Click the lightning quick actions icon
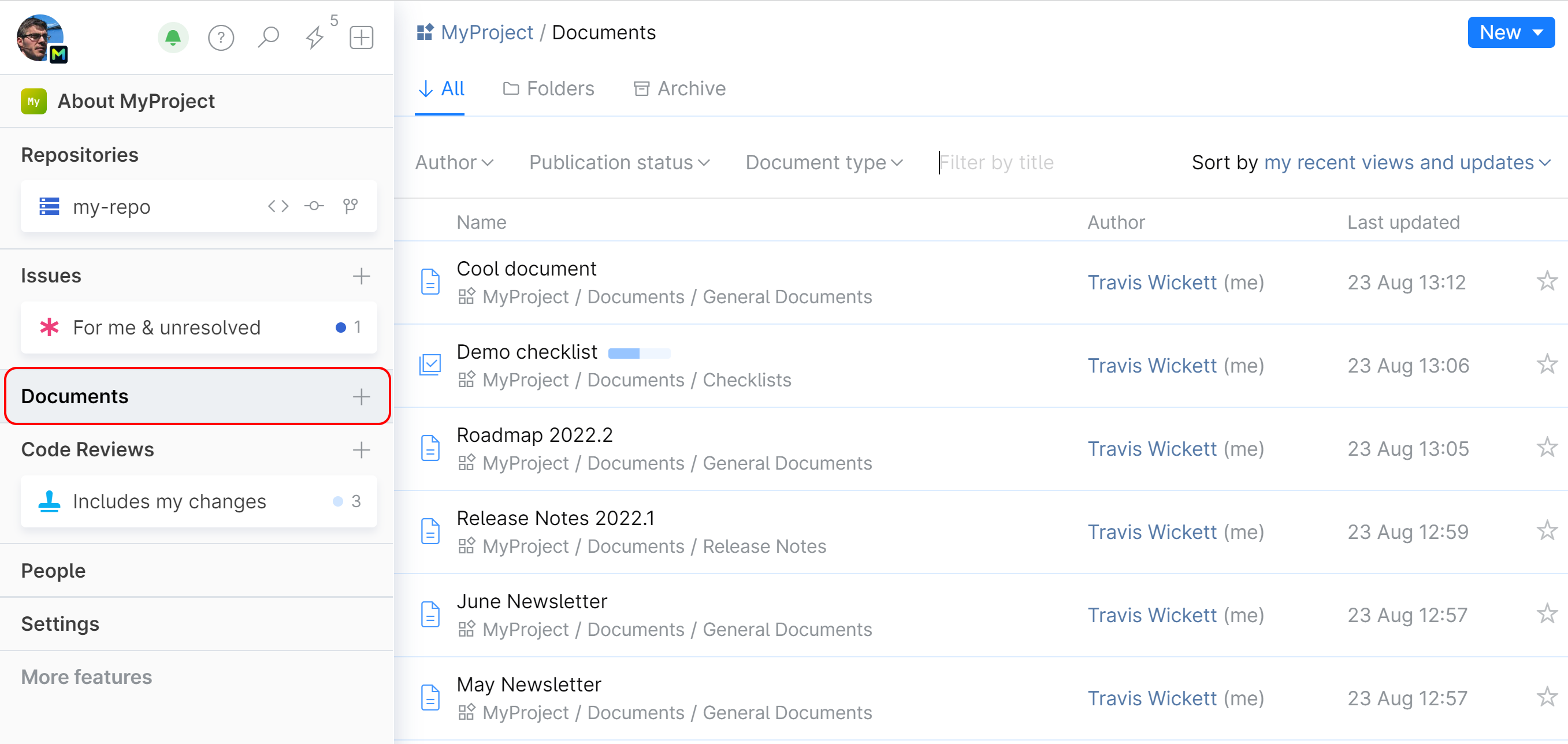 point(315,37)
